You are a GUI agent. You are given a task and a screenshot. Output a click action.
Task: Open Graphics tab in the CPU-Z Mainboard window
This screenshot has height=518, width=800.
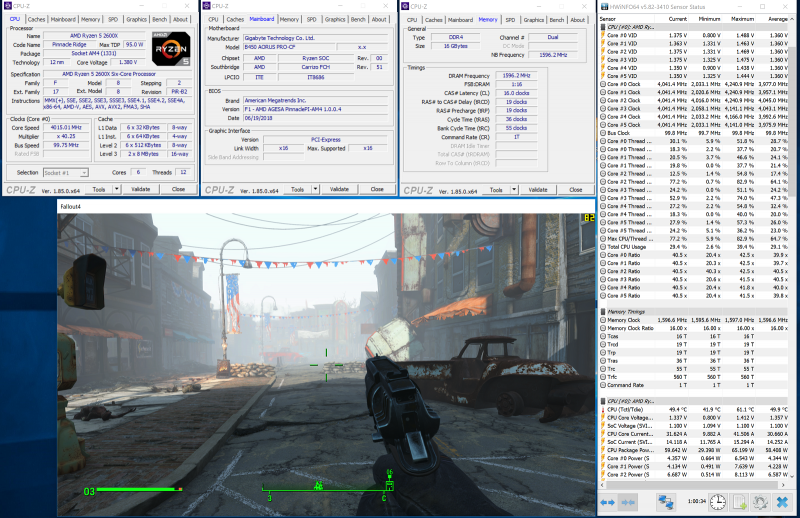pos(335,19)
